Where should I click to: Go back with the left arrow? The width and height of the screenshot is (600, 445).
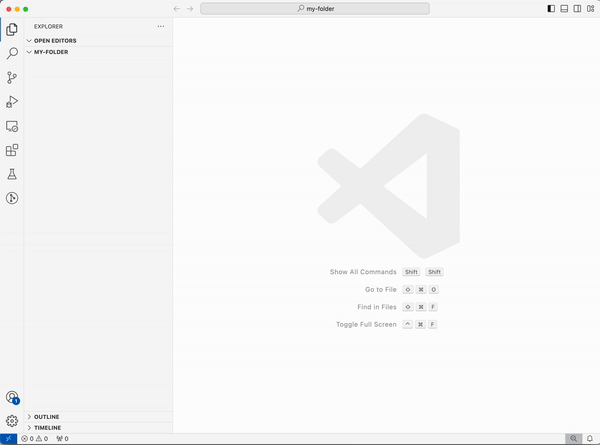point(176,9)
